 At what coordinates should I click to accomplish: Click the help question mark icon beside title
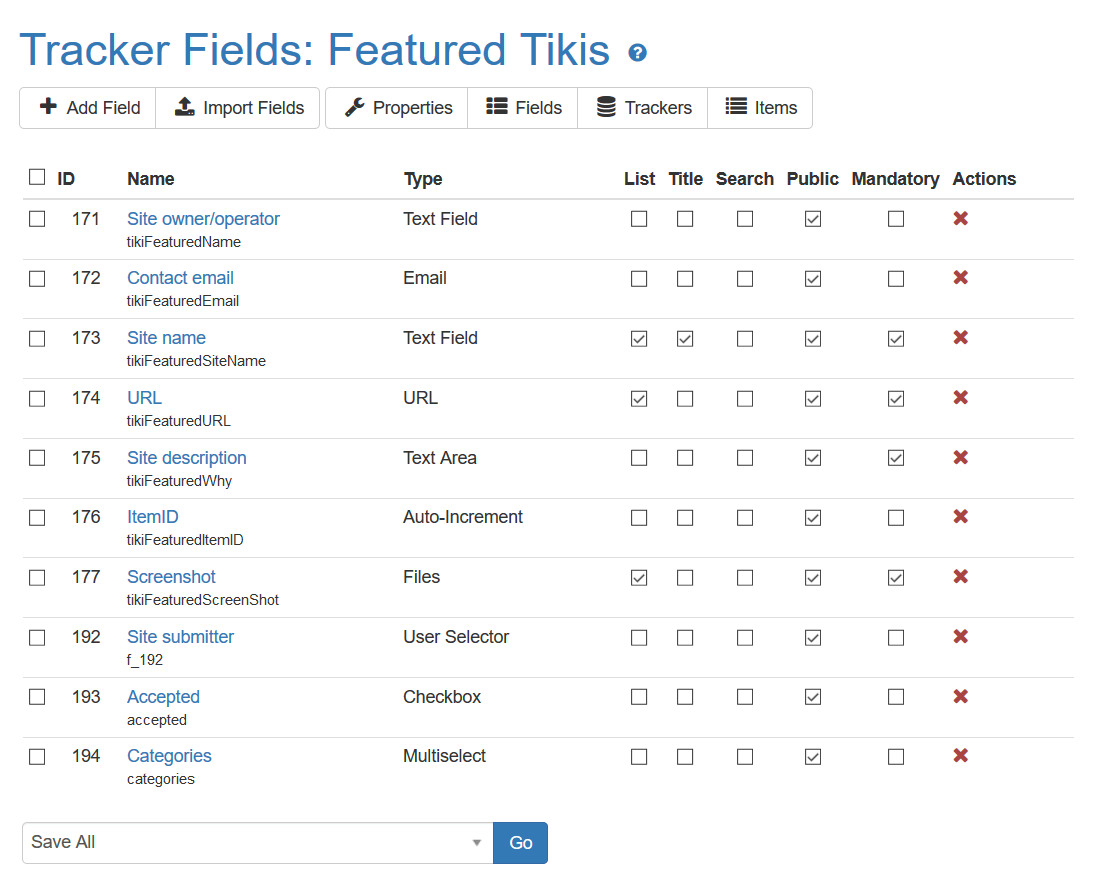[637, 52]
